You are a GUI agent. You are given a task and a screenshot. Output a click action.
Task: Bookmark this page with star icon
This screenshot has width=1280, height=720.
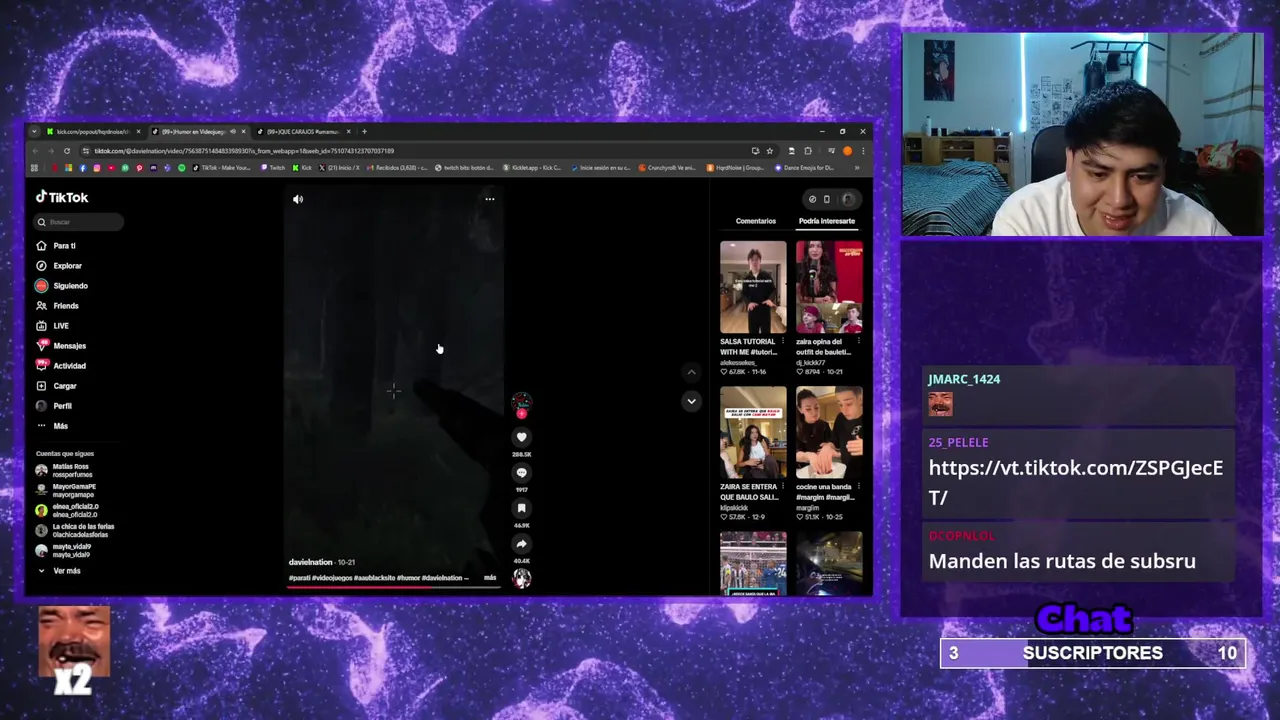[769, 151]
